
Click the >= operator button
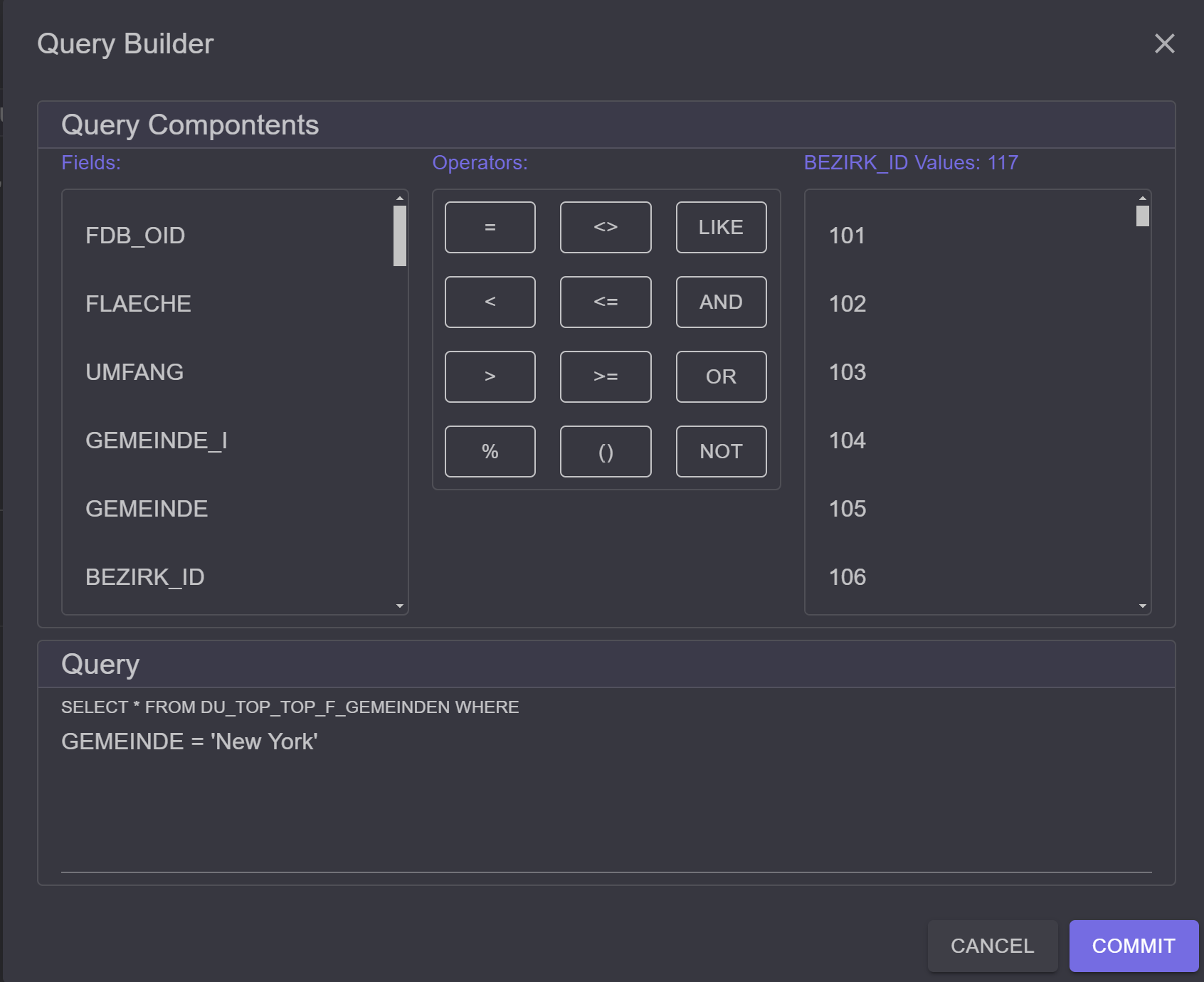tap(606, 376)
